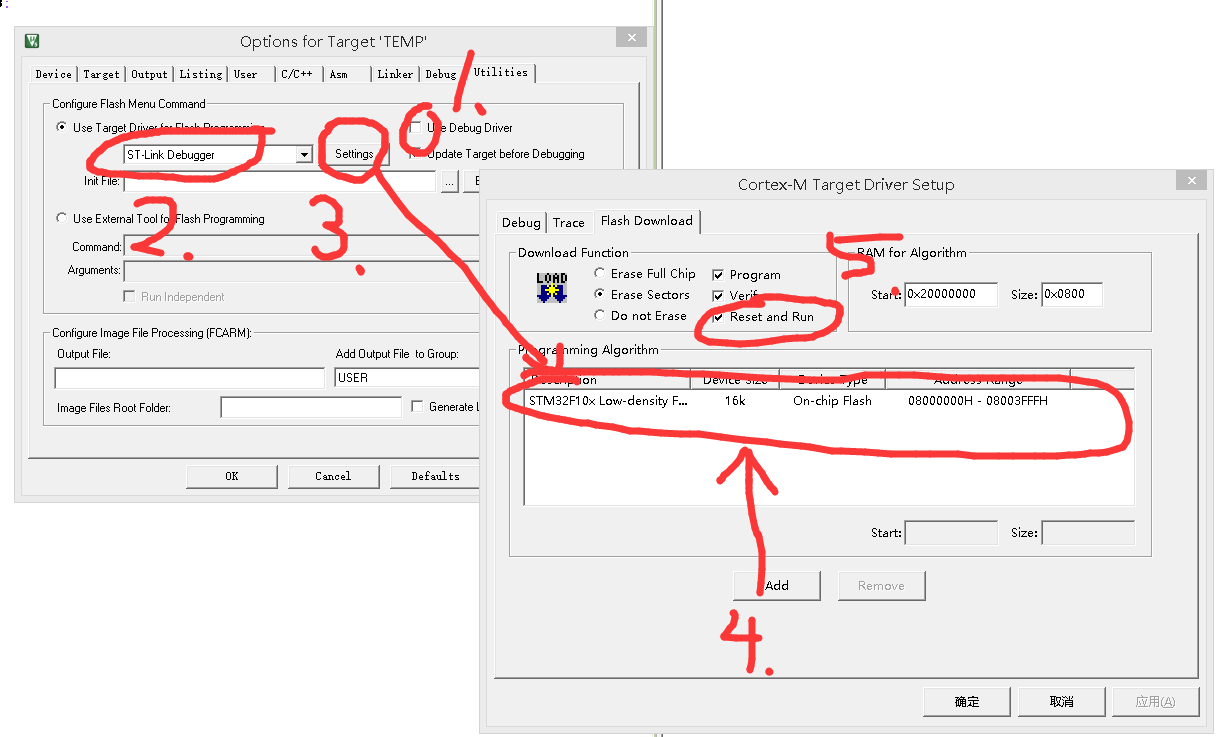The height and width of the screenshot is (737, 1227).
Task: Click the 取消 button
Action: (1062, 702)
